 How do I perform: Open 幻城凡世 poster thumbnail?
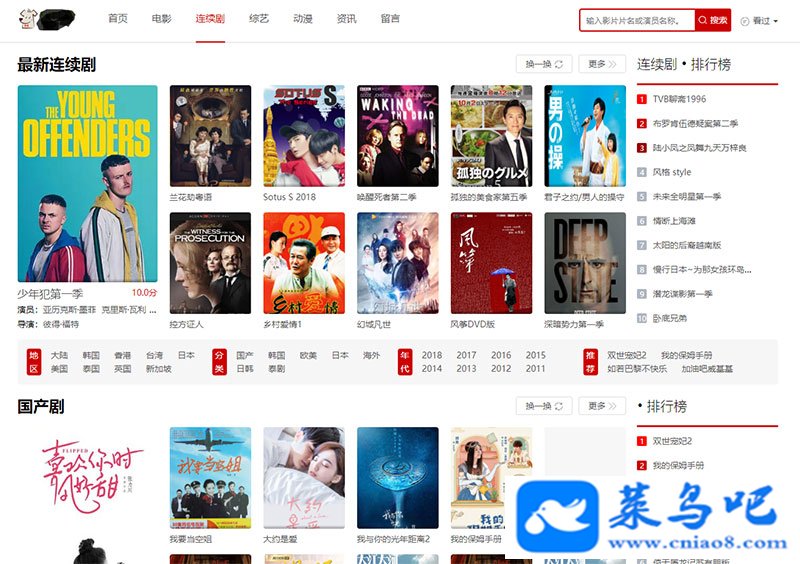[x=398, y=263]
